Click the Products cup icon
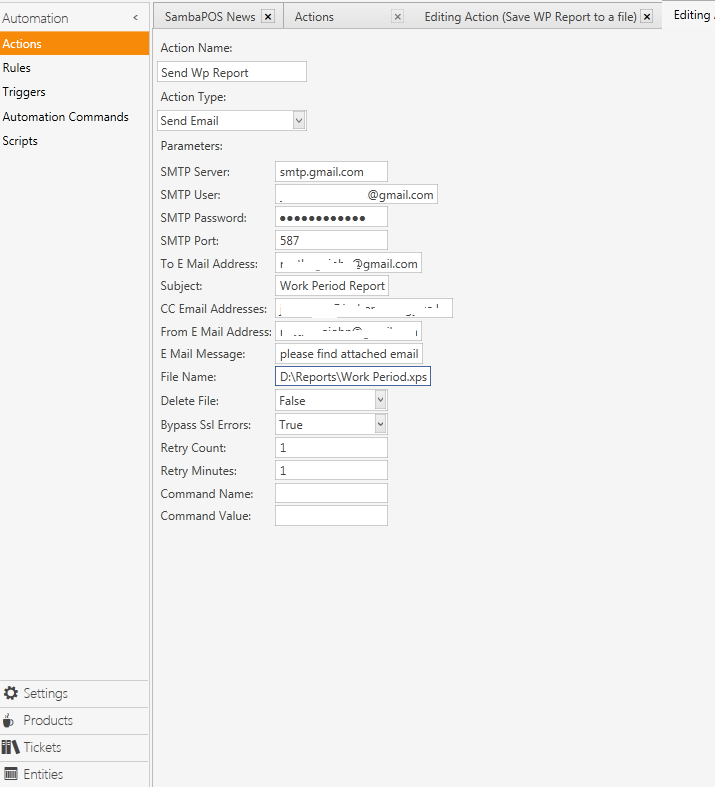The width and height of the screenshot is (715, 787). pyautogui.click(x=10, y=720)
